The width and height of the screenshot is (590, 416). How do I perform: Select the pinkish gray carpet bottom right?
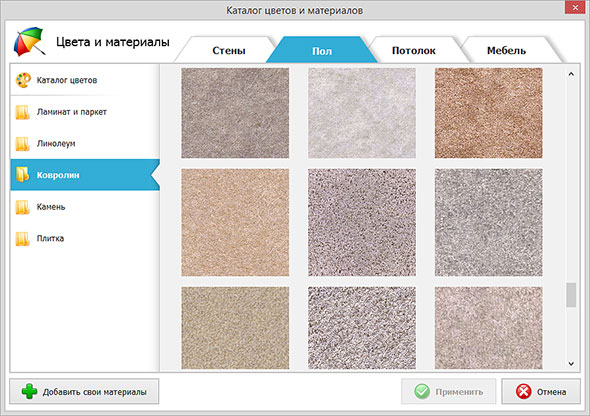tap(488, 328)
